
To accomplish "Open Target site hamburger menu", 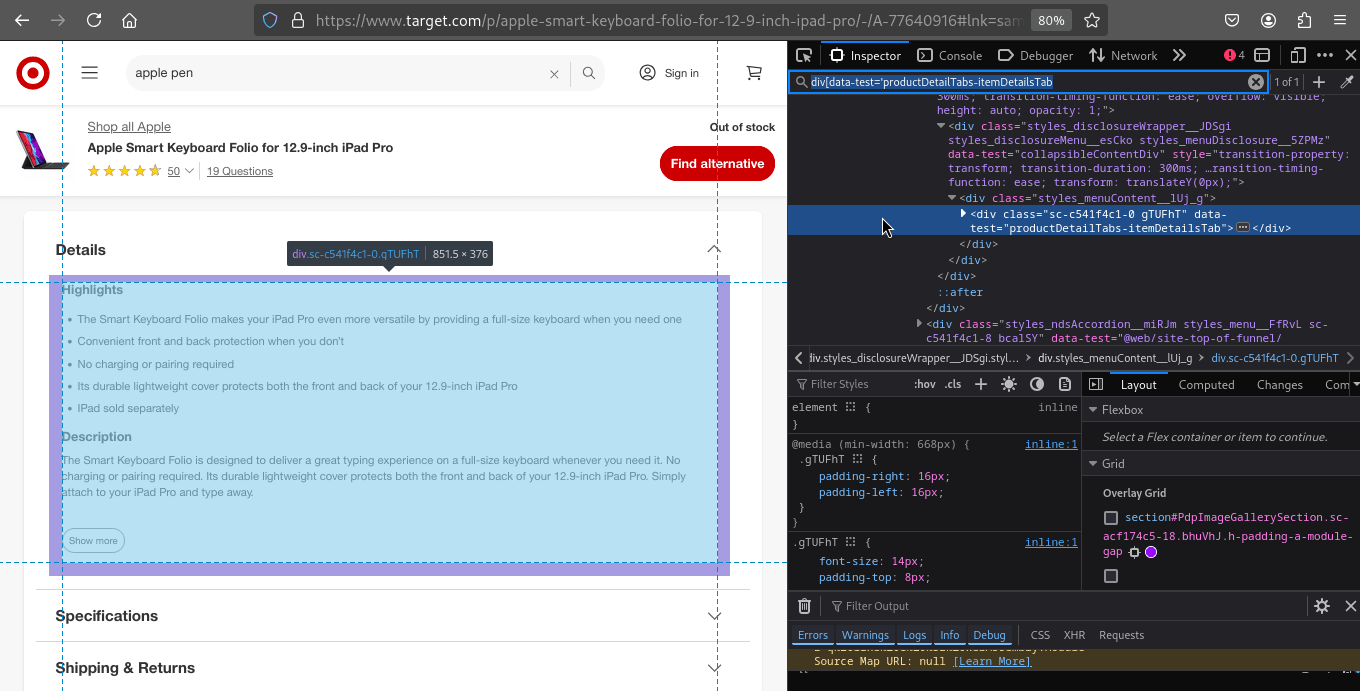I will click(x=90, y=73).
